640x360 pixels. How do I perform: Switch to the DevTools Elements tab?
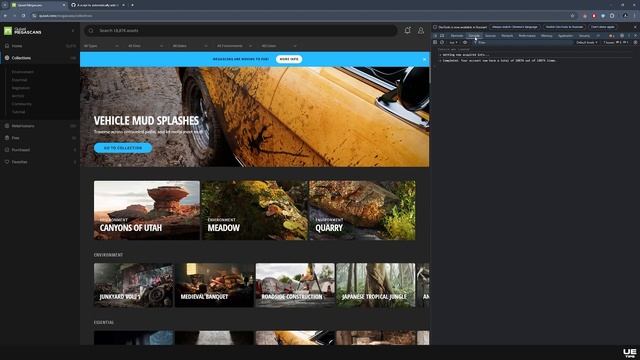tap(457, 36)
